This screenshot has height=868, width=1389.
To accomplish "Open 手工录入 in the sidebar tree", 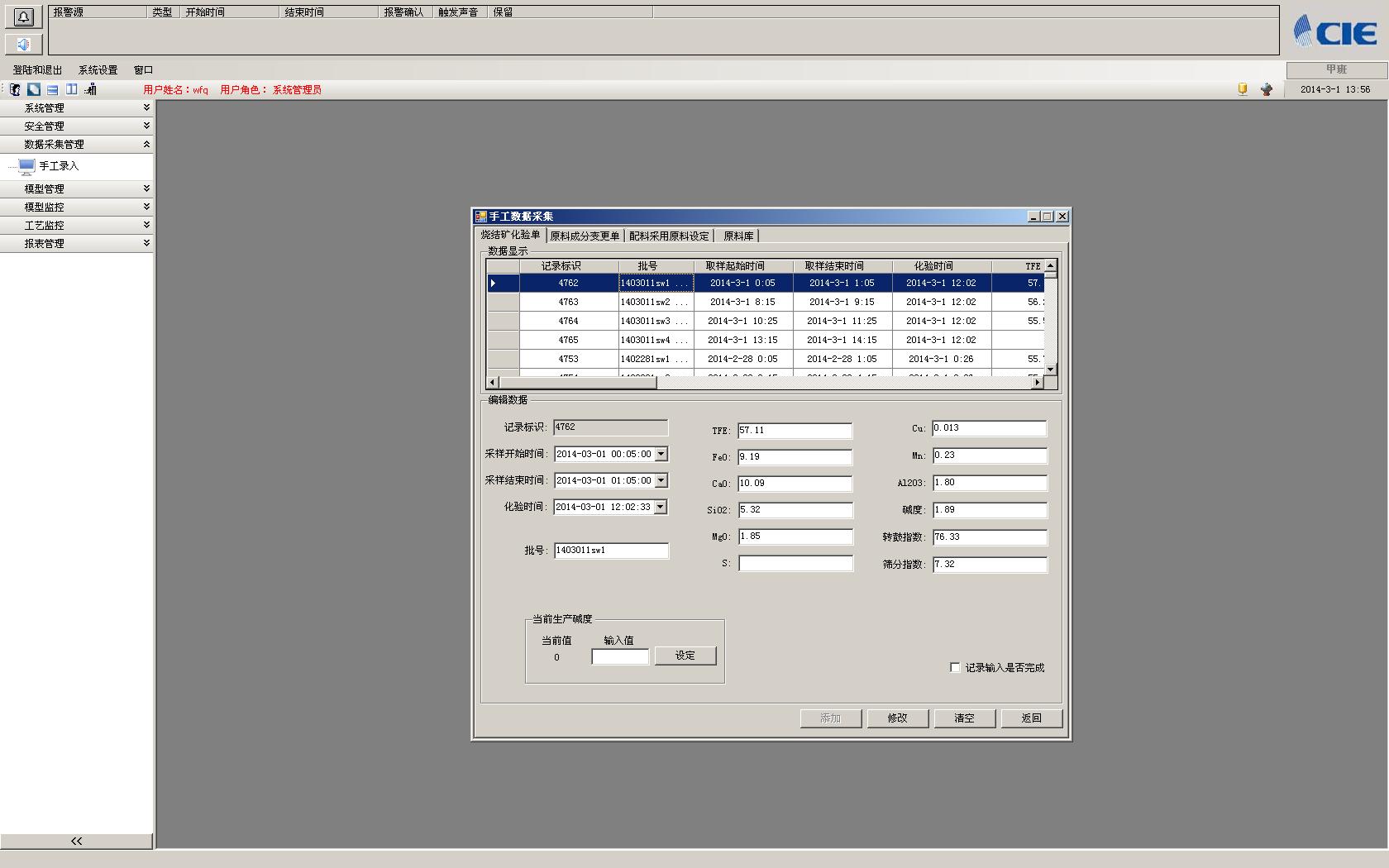I will coord(59,166).
